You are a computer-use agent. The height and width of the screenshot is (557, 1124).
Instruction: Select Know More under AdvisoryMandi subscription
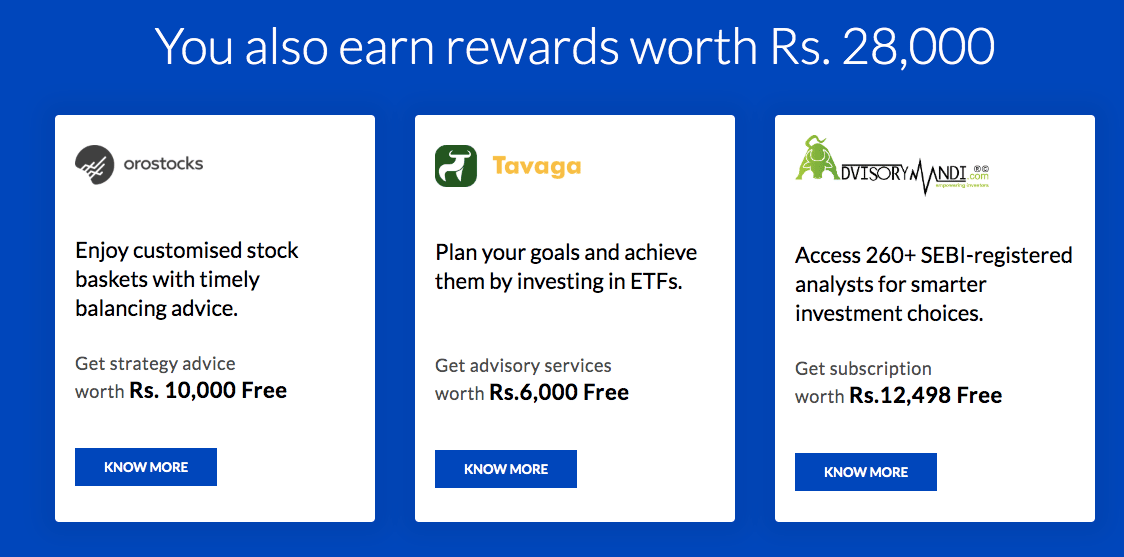tap(866, 472)
